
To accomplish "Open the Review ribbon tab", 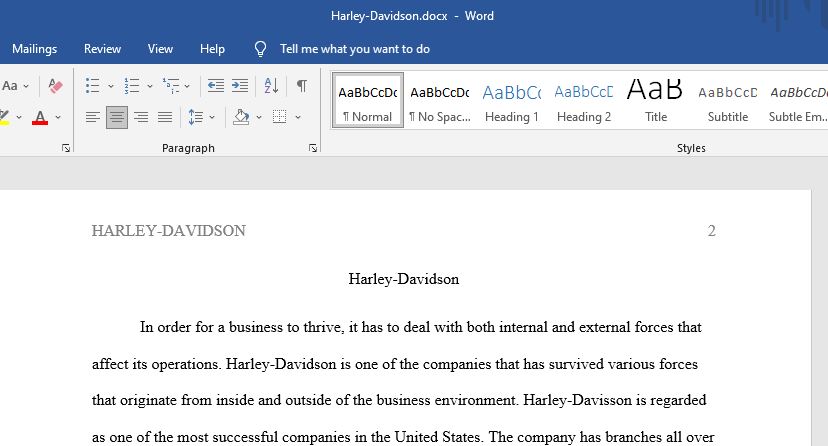I will (x=102, y=49).
